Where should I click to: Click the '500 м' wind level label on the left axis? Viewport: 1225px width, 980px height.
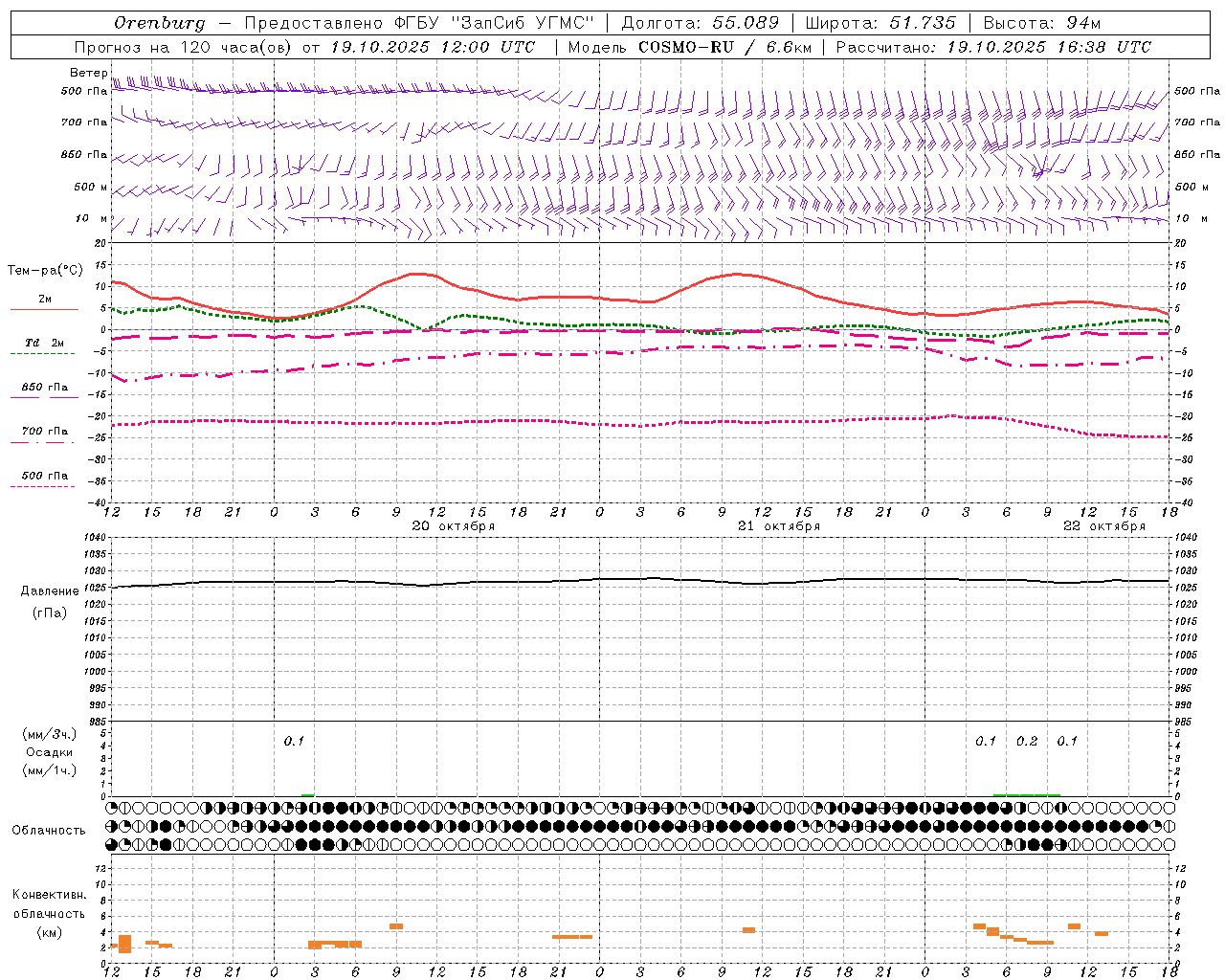(91, 187)
